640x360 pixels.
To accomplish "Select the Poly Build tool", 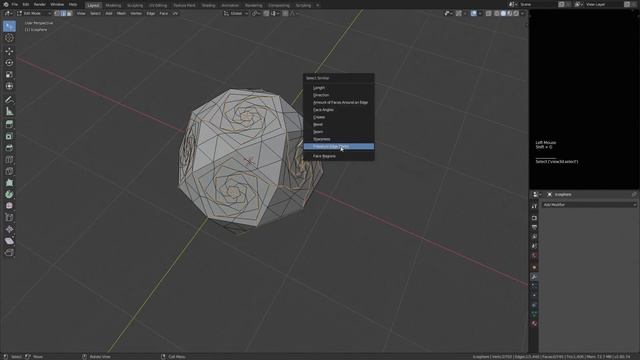I will [9, 183].
